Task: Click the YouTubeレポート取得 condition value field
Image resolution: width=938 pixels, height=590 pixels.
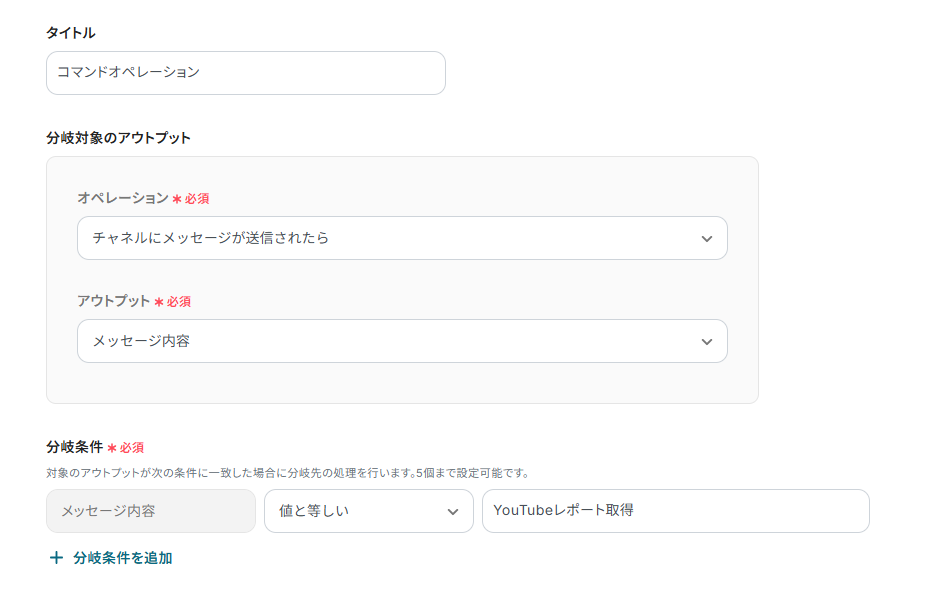Action: 675,512
